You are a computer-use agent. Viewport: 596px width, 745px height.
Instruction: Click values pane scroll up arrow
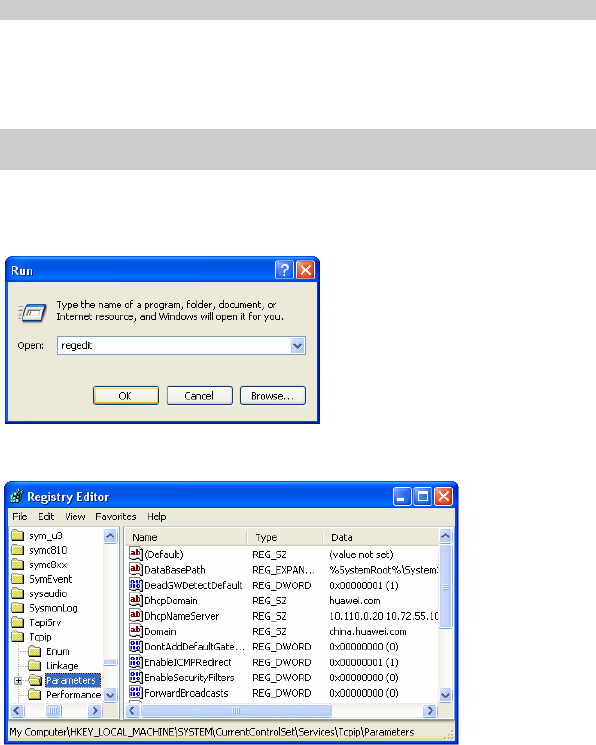445,536
